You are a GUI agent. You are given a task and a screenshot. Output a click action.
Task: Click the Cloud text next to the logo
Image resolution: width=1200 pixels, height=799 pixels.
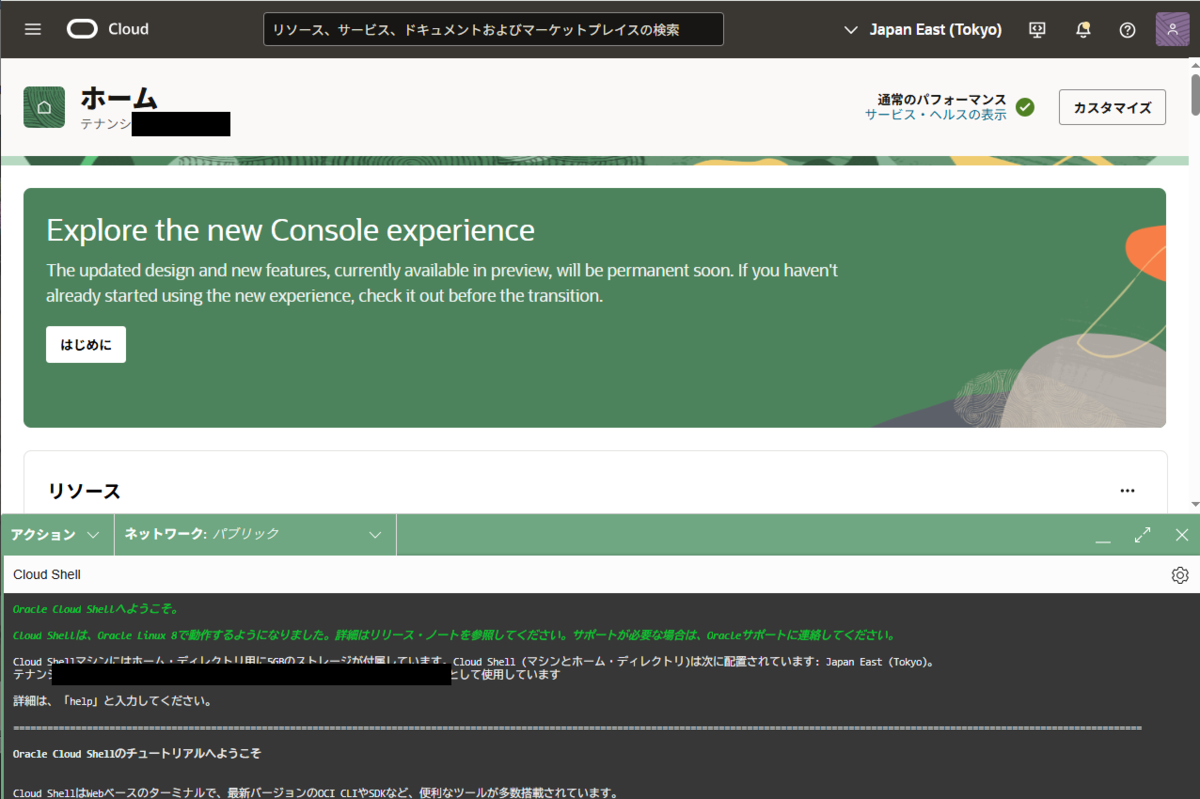coord(128,29)
